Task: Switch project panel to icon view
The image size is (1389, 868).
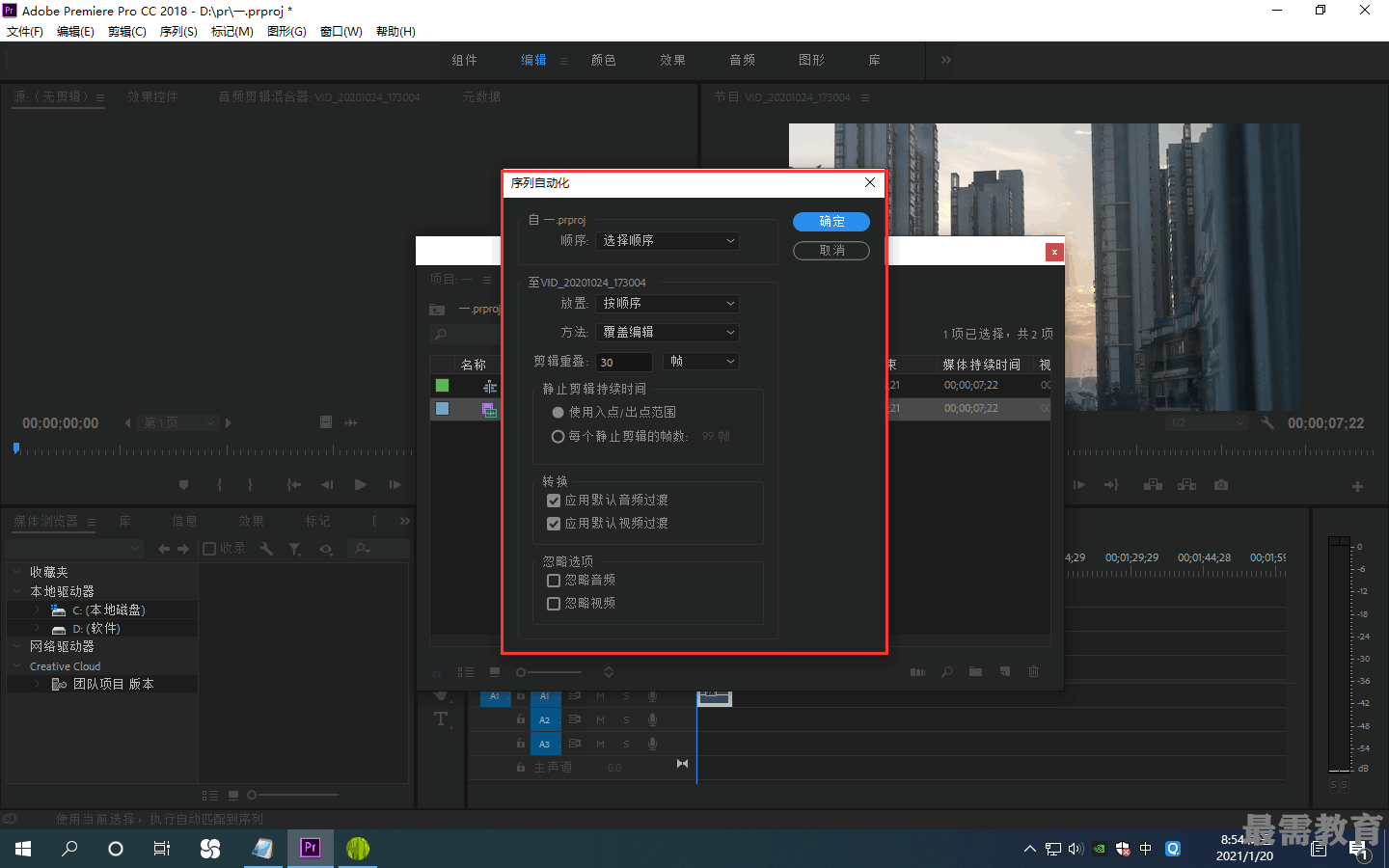Action: pos(495,672)
